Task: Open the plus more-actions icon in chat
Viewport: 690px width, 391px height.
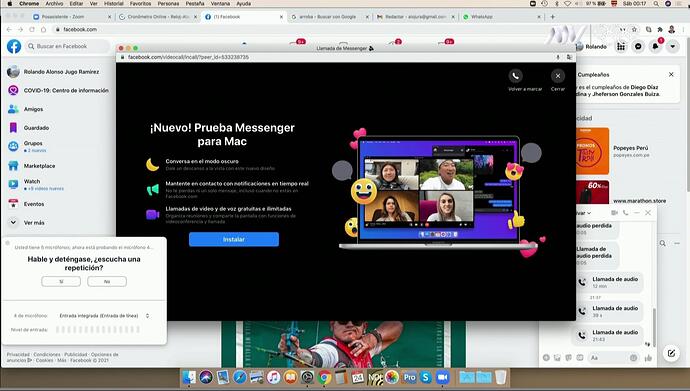Action: click(546, 358)
